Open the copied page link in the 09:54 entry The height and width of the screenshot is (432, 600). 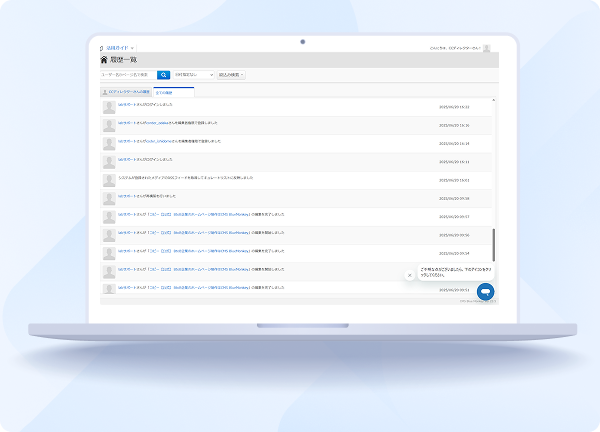[x=199, y=251]
